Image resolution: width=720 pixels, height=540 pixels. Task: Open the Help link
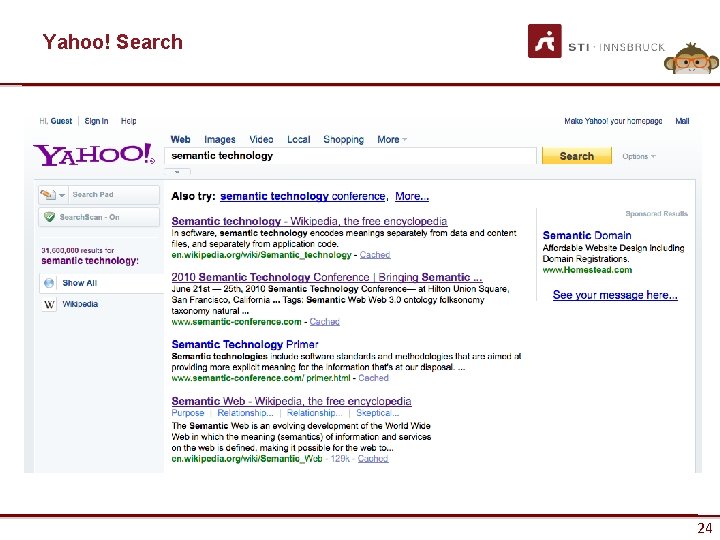(x=129, y=121)
